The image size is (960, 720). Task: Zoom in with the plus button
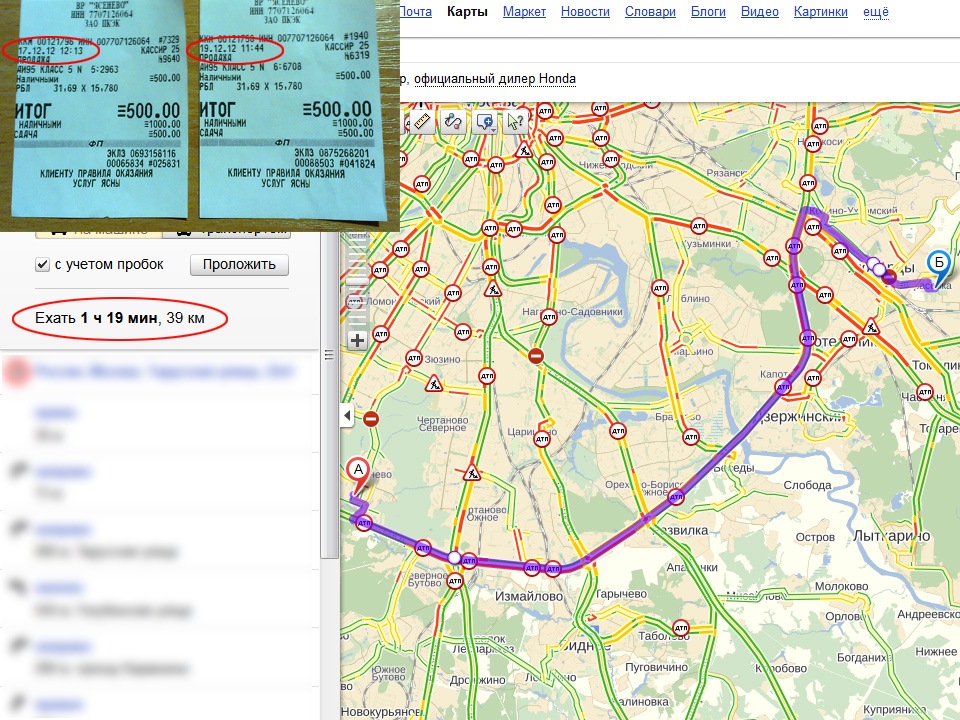(x=358, y=340)
